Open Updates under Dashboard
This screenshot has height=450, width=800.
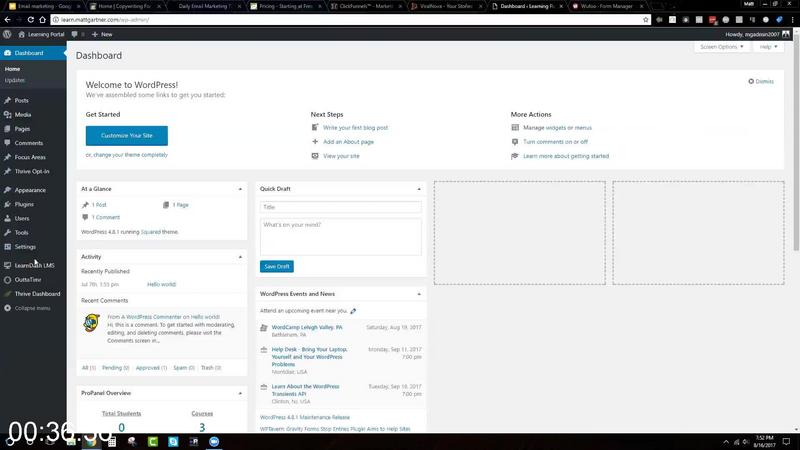(15, 80)
